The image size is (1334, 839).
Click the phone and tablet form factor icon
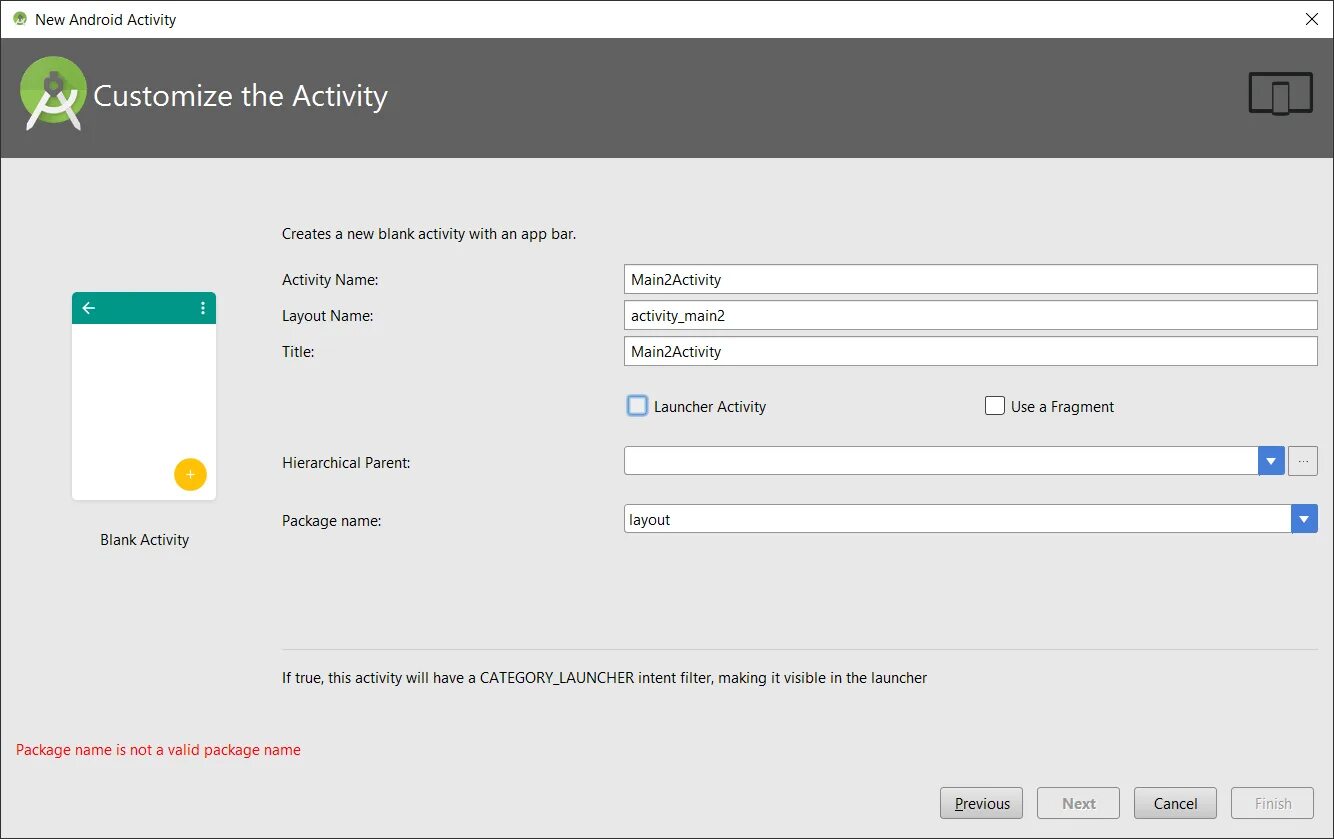[1280, 94]
